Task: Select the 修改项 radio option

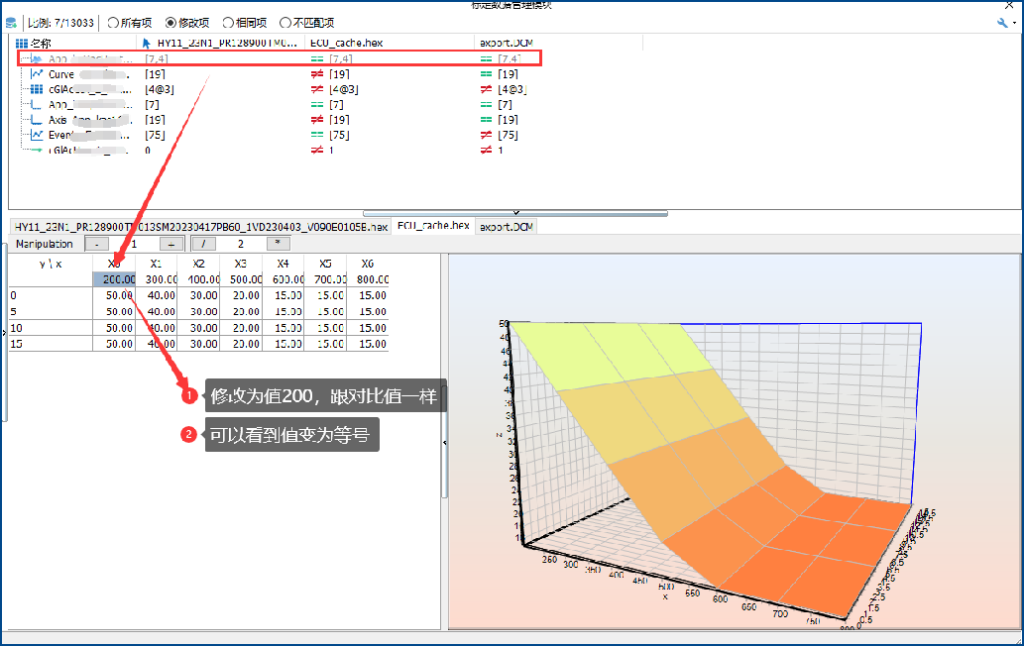Action: click(170, 22)
